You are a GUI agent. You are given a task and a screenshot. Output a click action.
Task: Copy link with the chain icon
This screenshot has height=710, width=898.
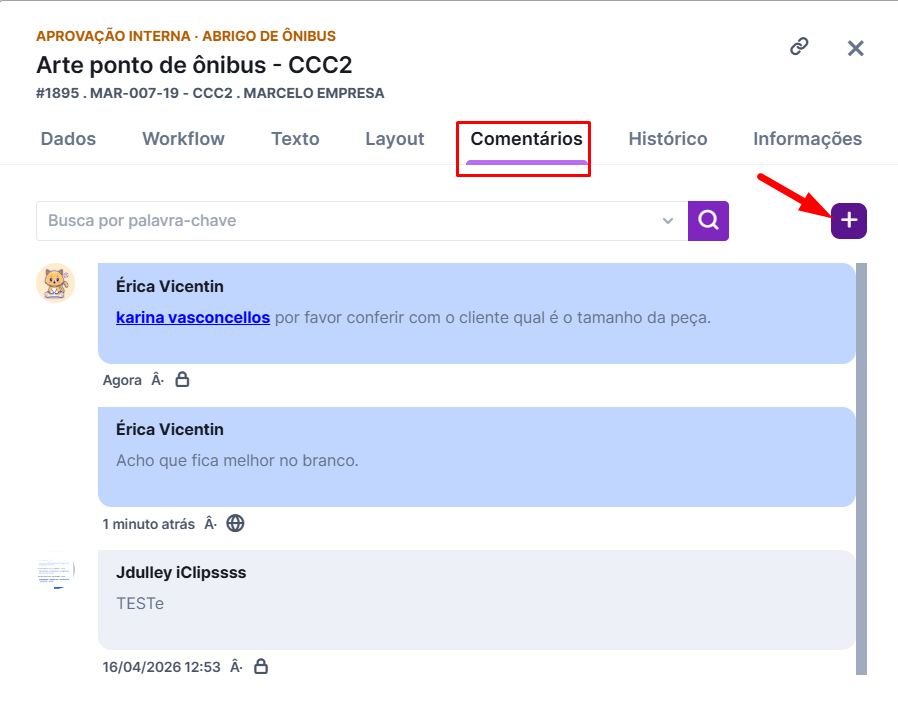coord(799,46)
